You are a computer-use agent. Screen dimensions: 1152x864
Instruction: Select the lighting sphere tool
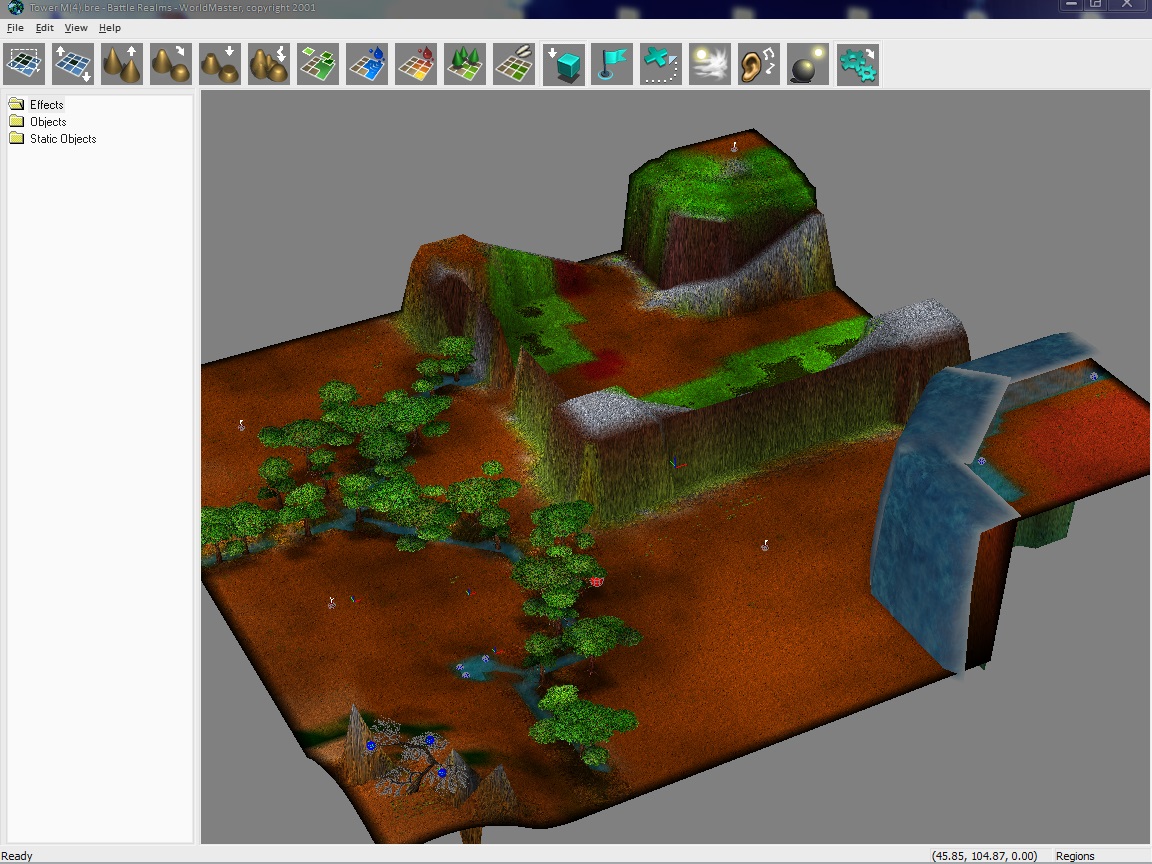(x=808, y=64)
